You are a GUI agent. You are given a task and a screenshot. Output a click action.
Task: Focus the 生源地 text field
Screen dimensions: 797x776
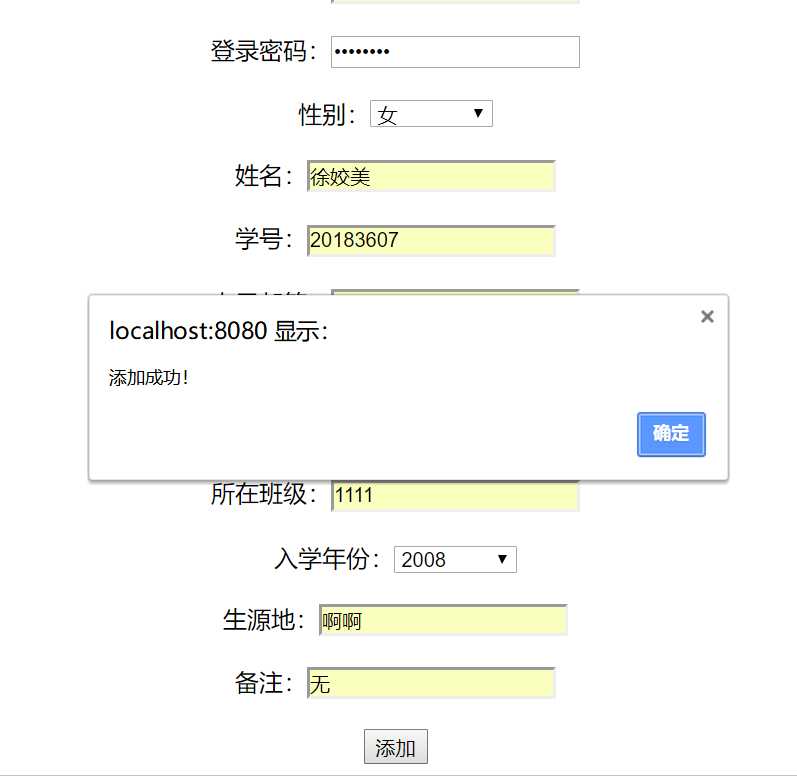pos(443,620)
